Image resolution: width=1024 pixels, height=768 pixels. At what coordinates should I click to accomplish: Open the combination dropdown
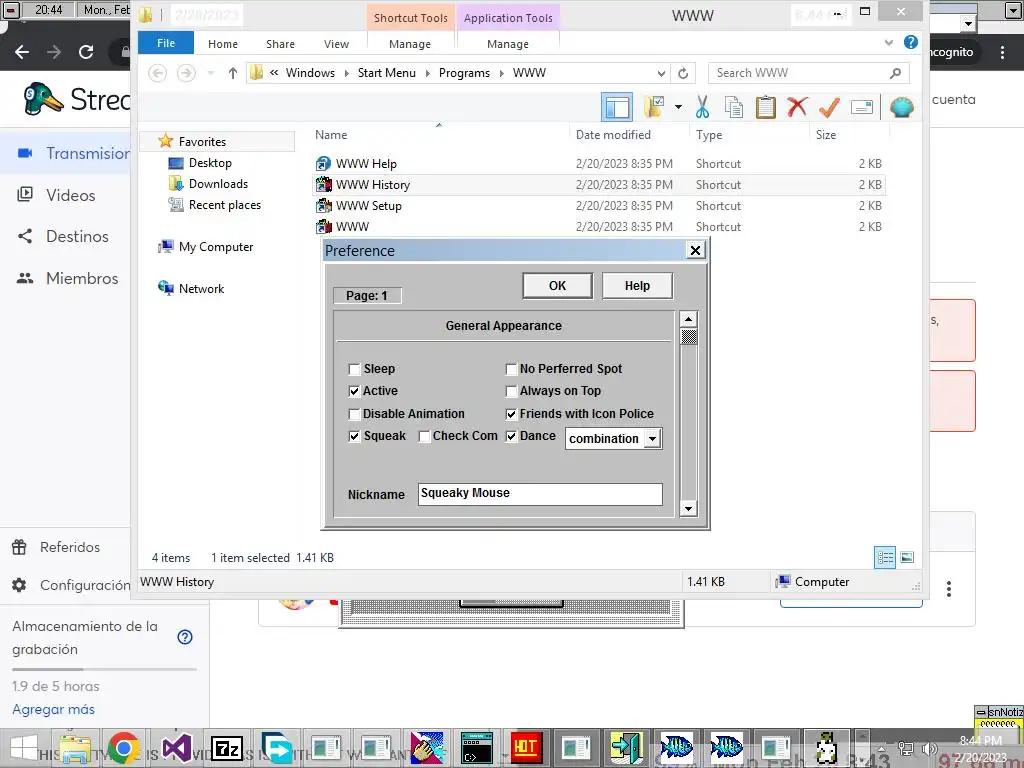pyautogui.click(x=652, y=439)
